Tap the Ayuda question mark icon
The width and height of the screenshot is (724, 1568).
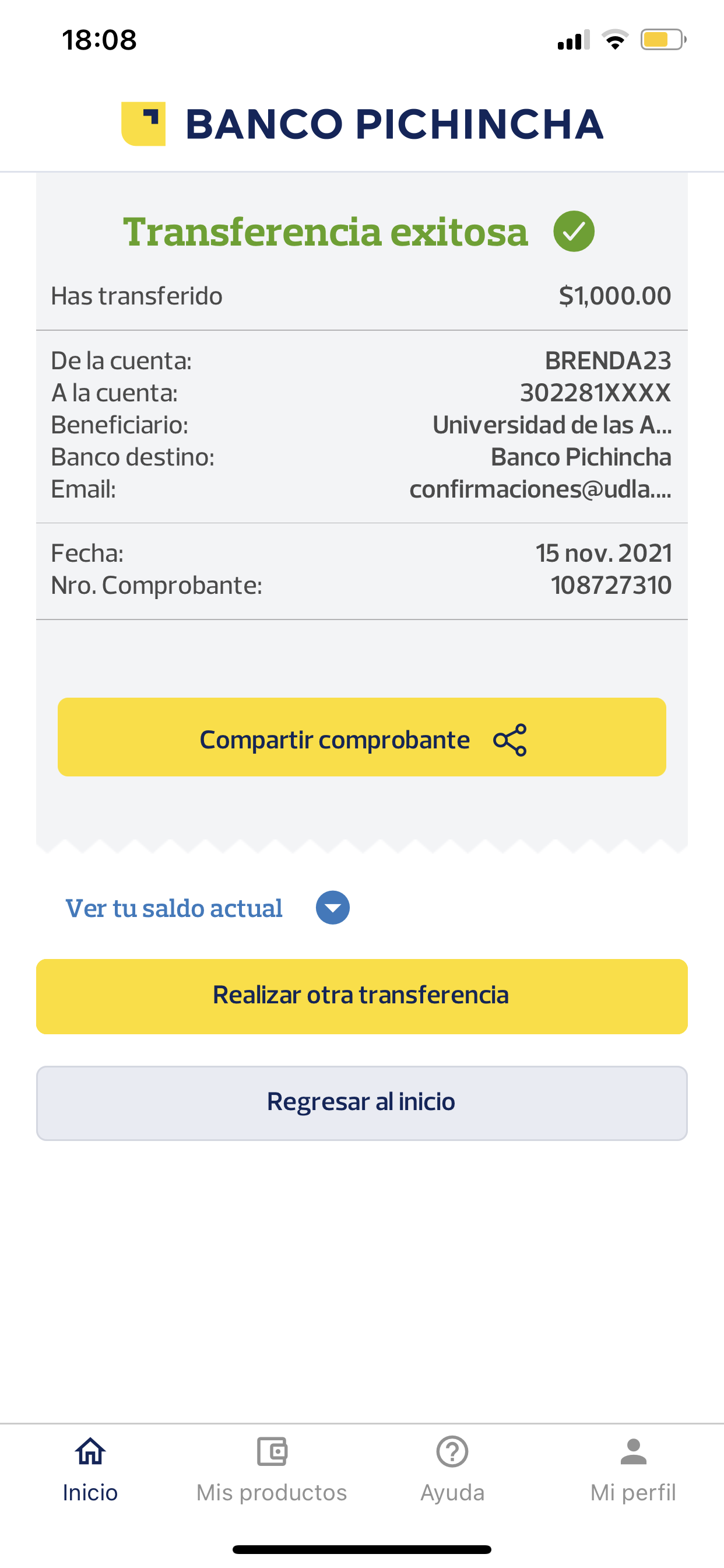[x=452, y=1452]
